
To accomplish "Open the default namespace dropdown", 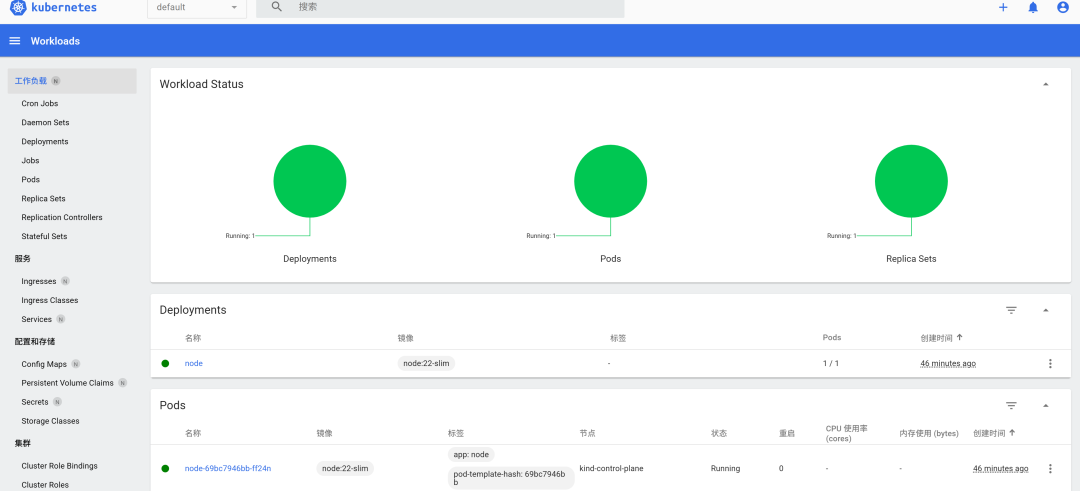I will 196,8.
